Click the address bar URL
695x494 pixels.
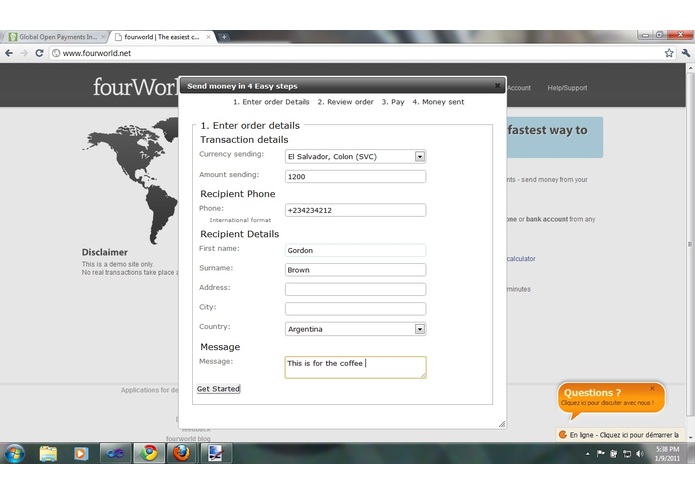(97, 53)
